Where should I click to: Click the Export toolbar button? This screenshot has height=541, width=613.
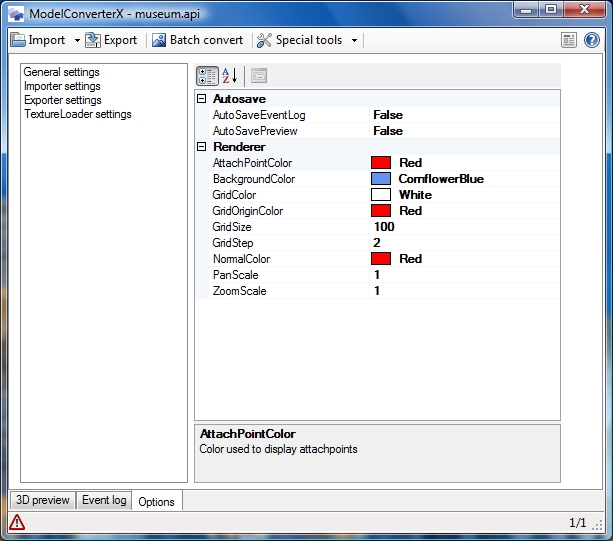[111, 40]
